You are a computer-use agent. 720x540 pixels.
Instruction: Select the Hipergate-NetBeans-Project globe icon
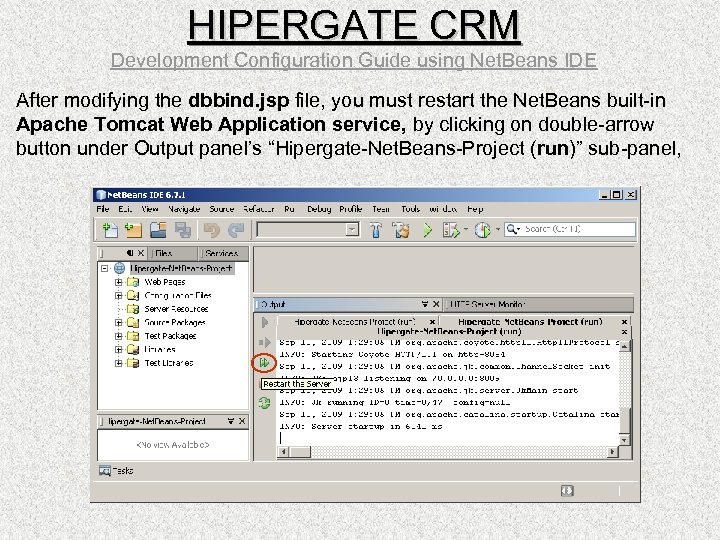coord(119,268)
